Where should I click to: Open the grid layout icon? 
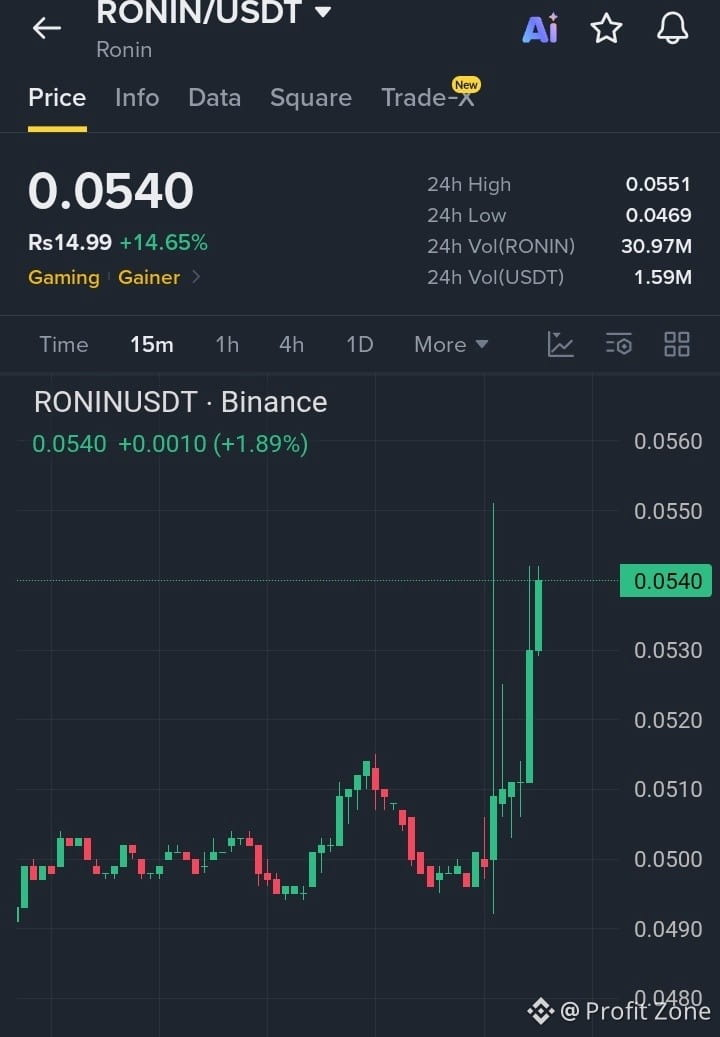tap(676, 345)
